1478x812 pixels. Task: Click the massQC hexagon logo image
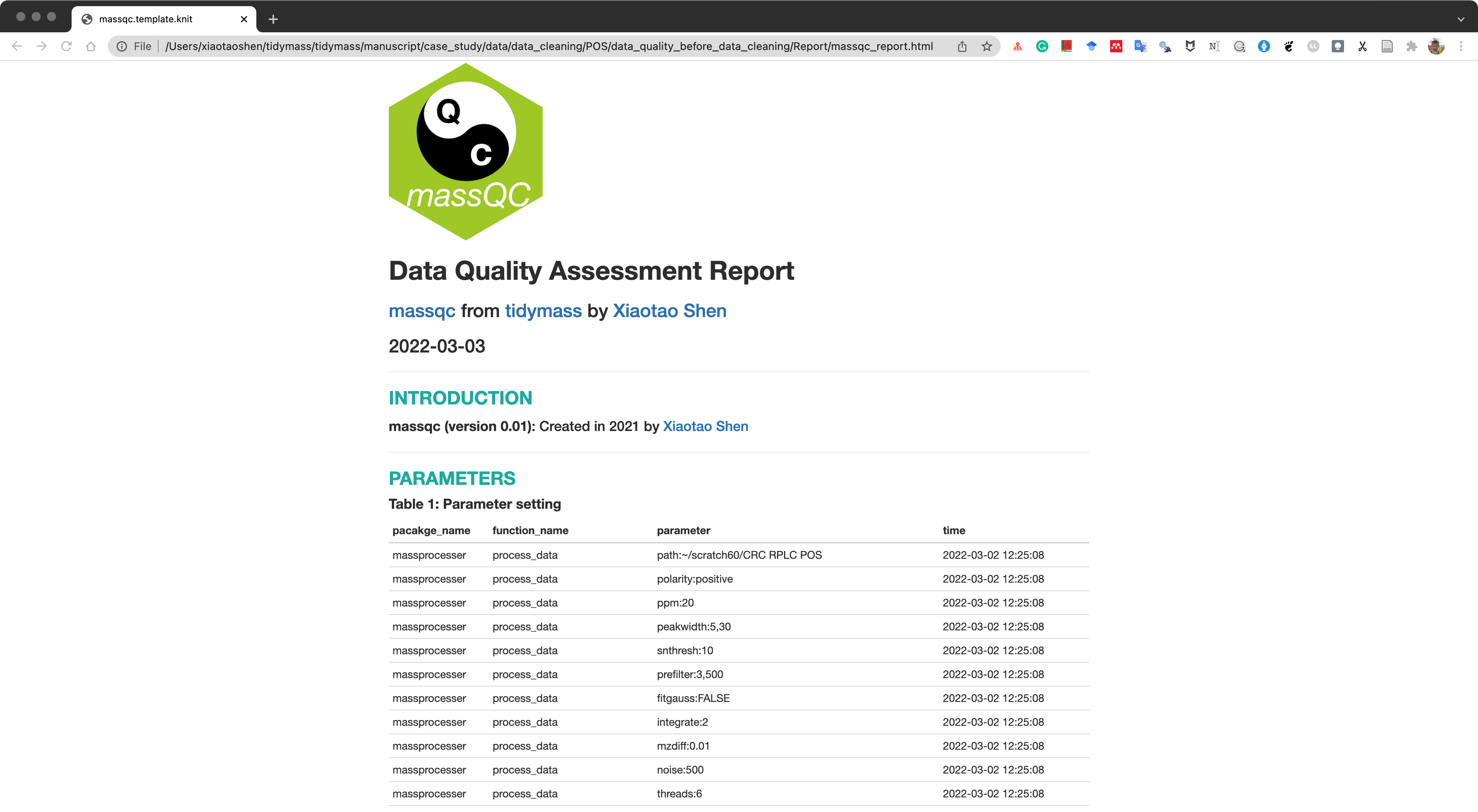[x=466, y=152]
